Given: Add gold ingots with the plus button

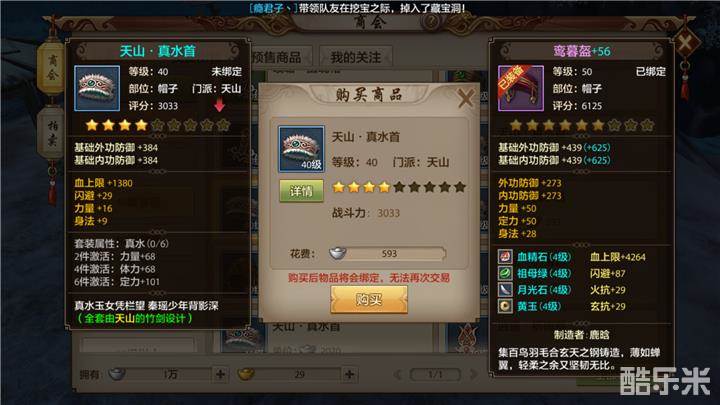Looking at the screenshot, I should [x=349, y=375].
